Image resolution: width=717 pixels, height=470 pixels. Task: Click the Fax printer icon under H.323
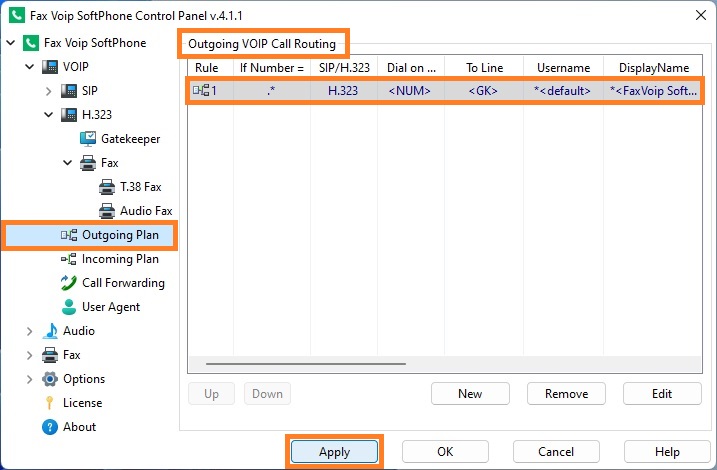(88, 163)
